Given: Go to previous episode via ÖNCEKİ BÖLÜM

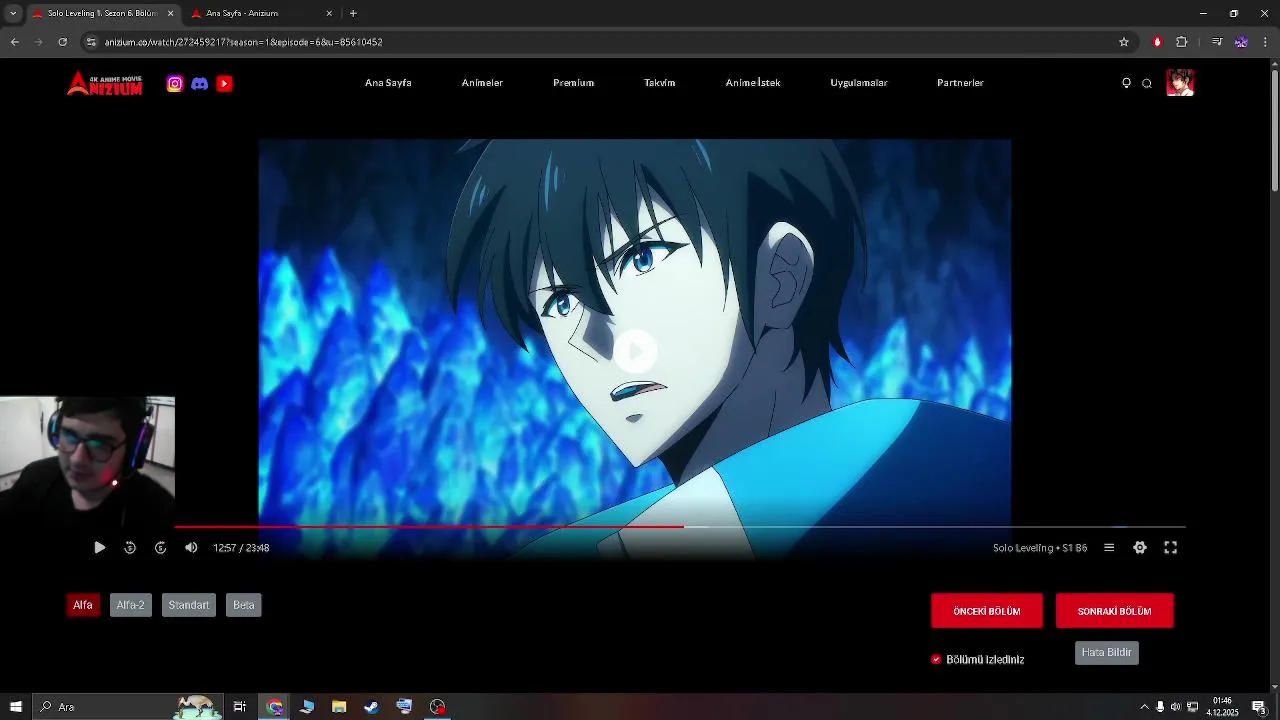Looking at the screenshot, I should click(987, 611).
